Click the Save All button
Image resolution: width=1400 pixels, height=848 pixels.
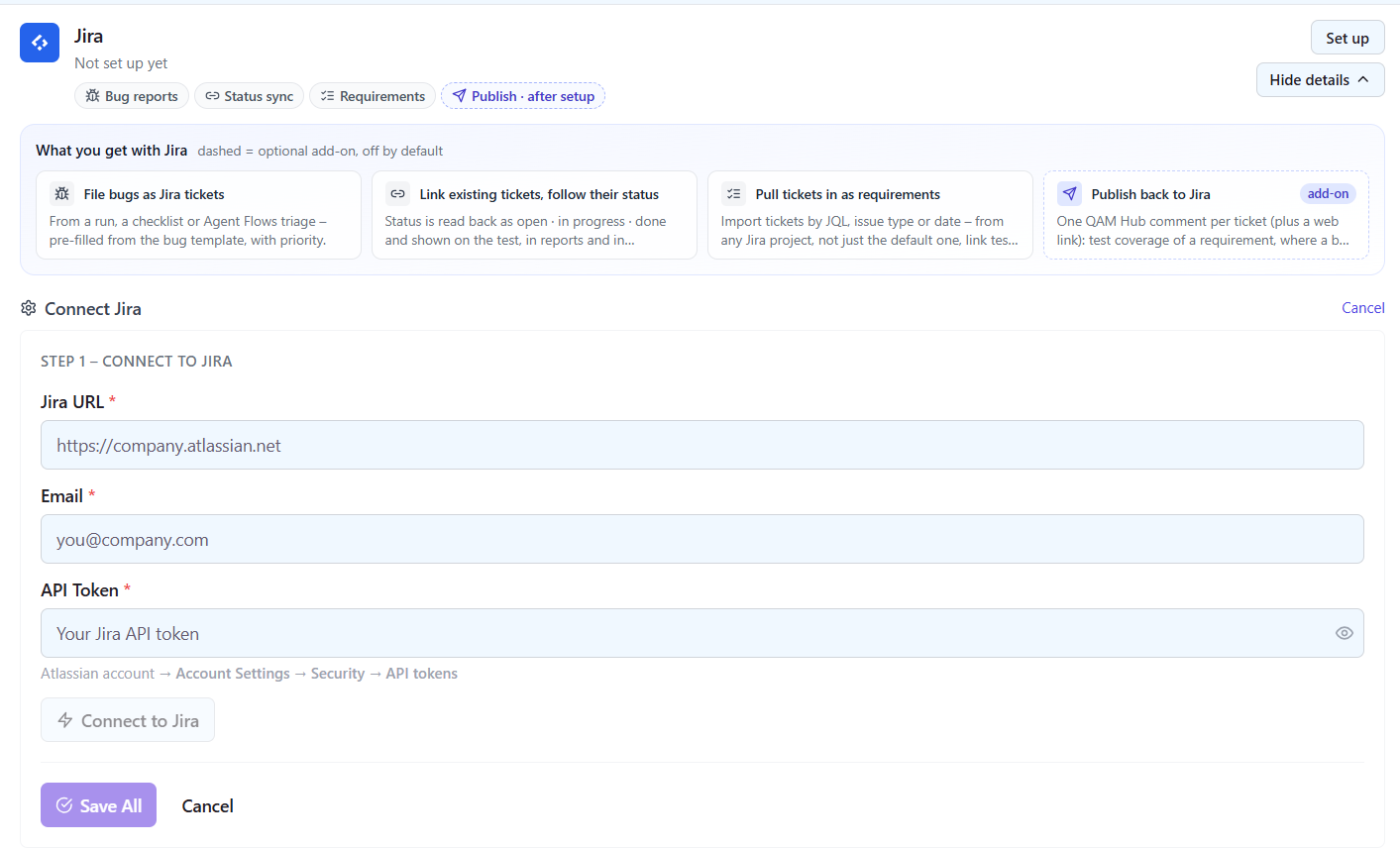99,805
